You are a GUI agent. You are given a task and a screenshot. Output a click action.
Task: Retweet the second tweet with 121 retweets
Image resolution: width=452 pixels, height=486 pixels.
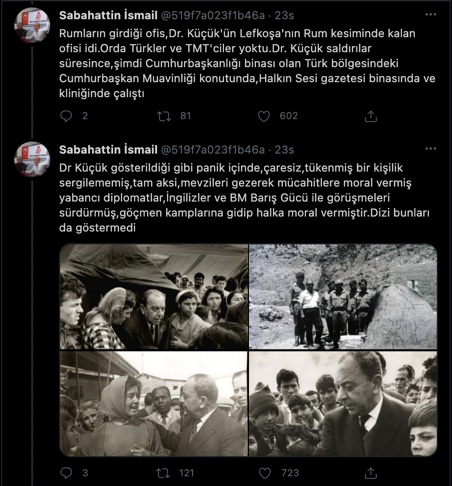pos(163,473)
